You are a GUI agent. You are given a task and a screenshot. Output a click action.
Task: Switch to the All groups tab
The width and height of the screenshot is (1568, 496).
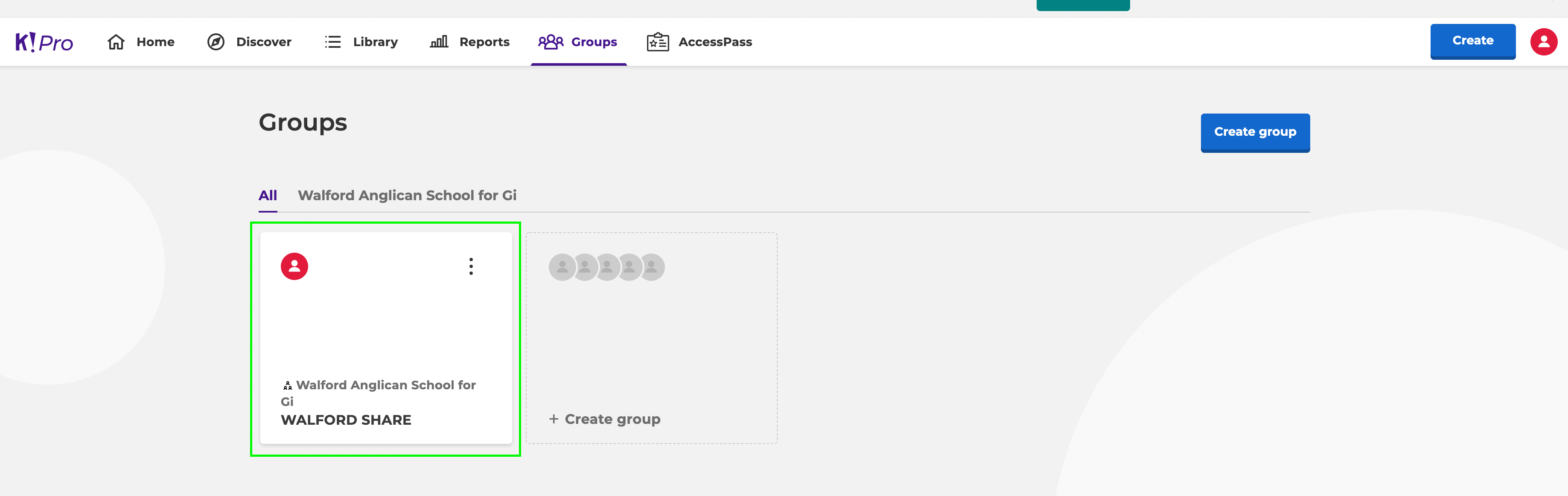pyautogui.click(x=268, y=195)
